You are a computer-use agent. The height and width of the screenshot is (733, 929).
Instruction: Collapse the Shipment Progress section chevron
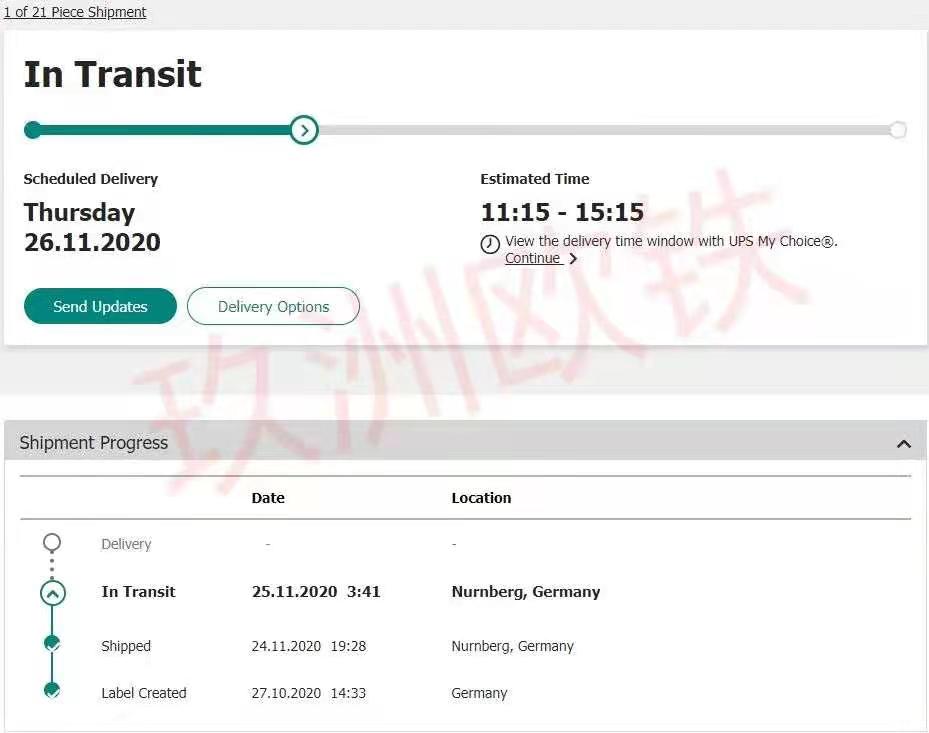(x=904, y=444)
